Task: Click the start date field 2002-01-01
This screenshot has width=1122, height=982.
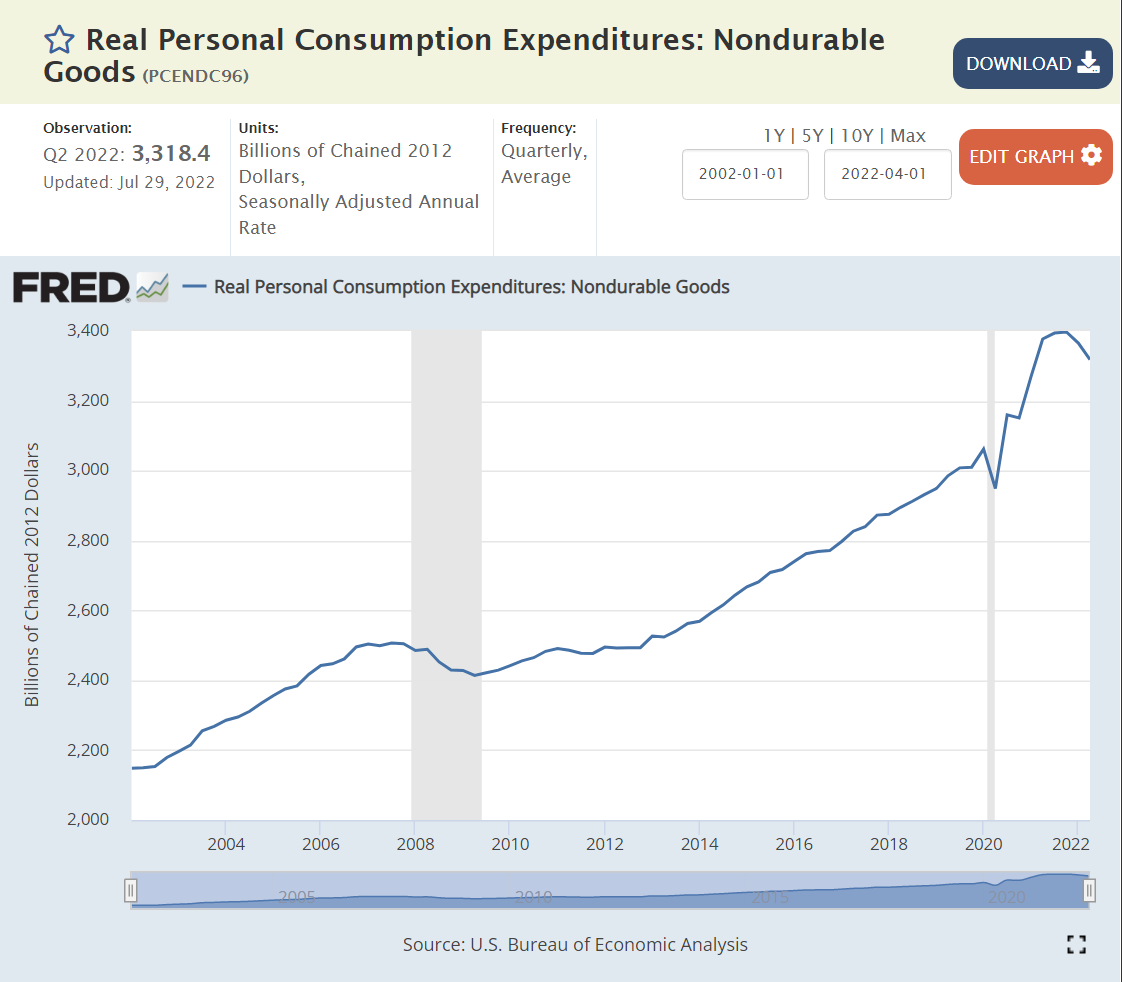Action: tap(745, 174)
